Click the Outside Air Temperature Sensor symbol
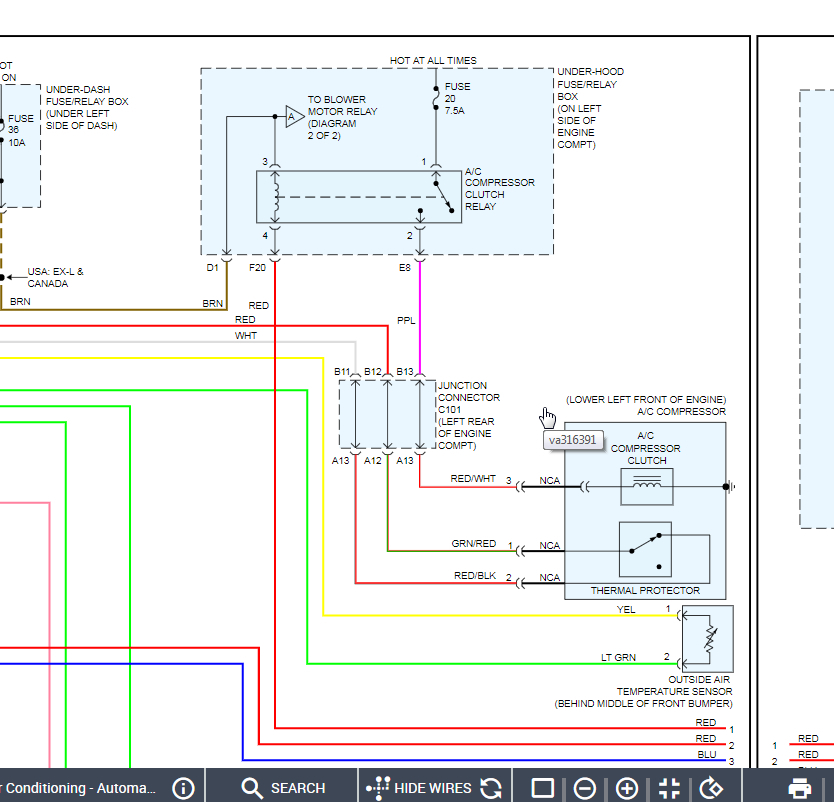This screenshot has height=802, width=834. [x=708, y=639]
